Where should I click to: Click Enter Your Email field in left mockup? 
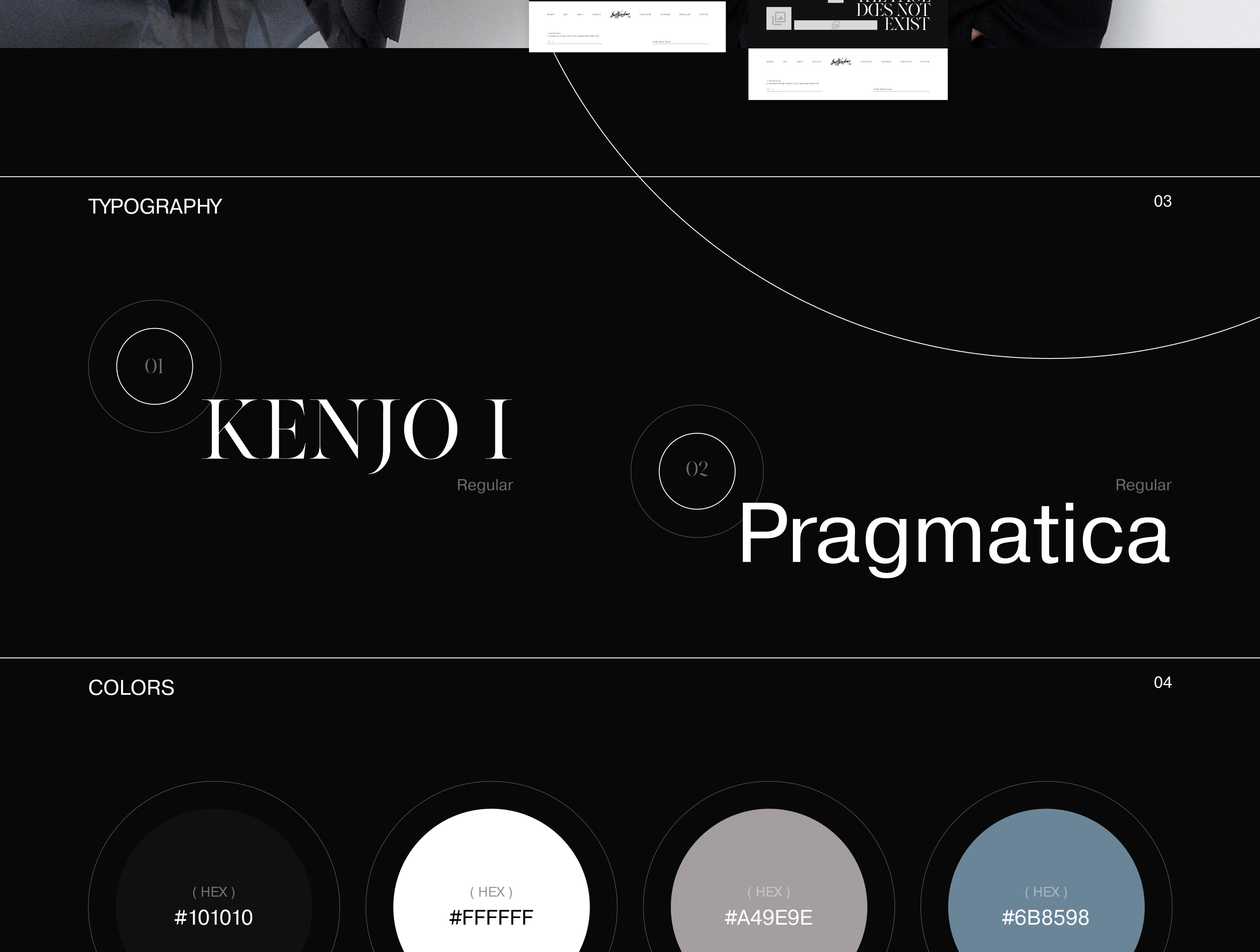coord(680,42)
